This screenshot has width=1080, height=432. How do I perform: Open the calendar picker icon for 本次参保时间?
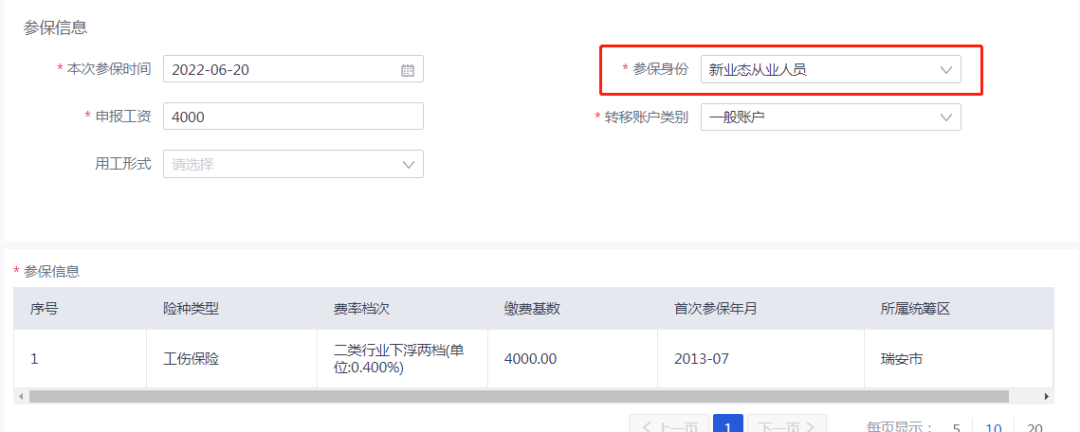[407, 70]
